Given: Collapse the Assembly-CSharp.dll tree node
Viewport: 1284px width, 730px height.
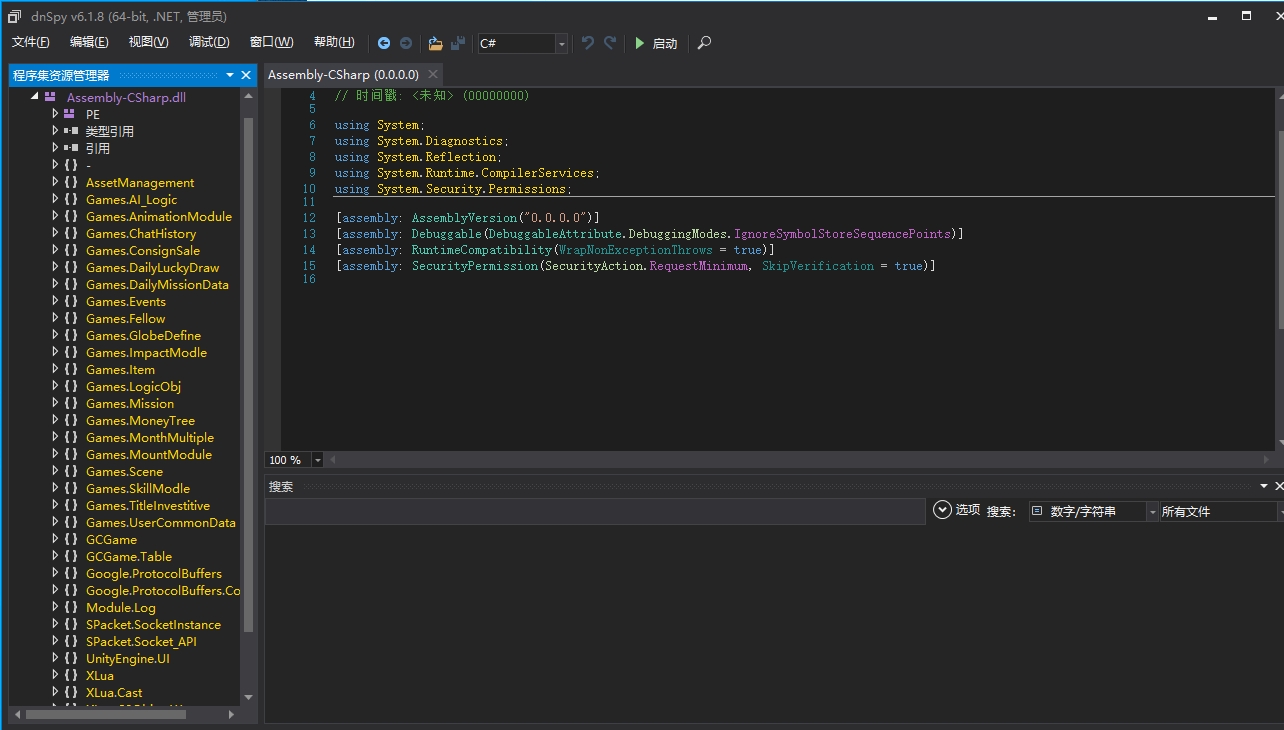Looking at the screenshot, I should tap(35, 97).
